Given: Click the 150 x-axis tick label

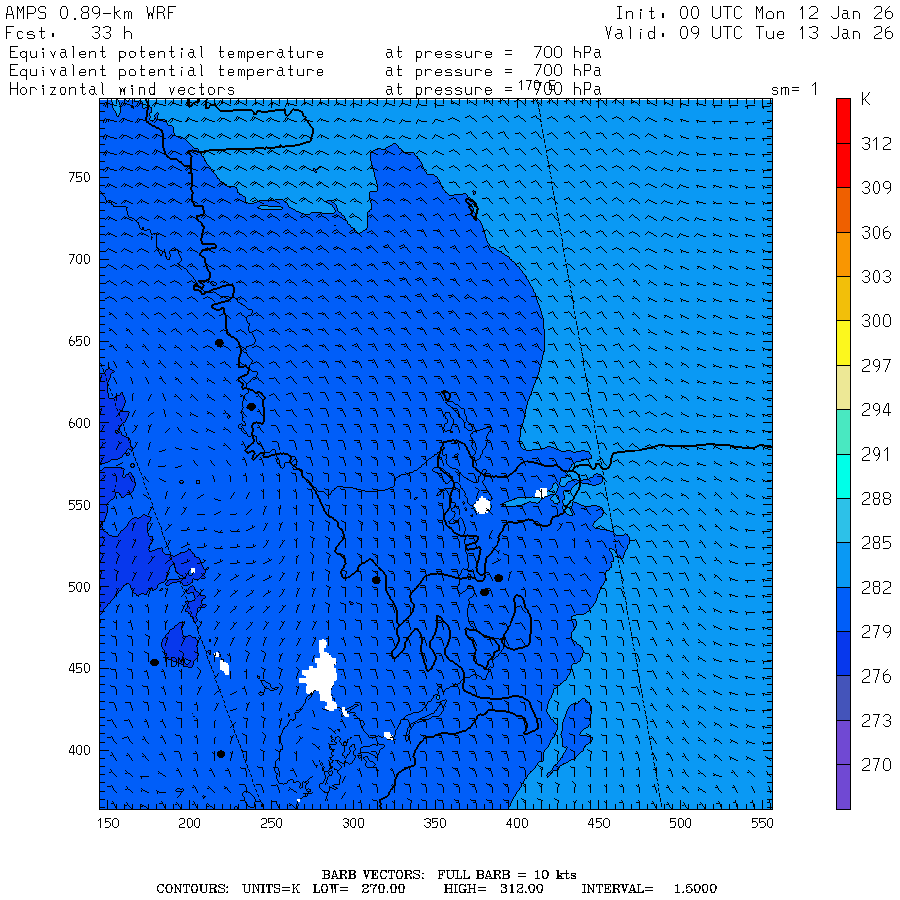Looking at the screenshot, I should pos(108,823).
